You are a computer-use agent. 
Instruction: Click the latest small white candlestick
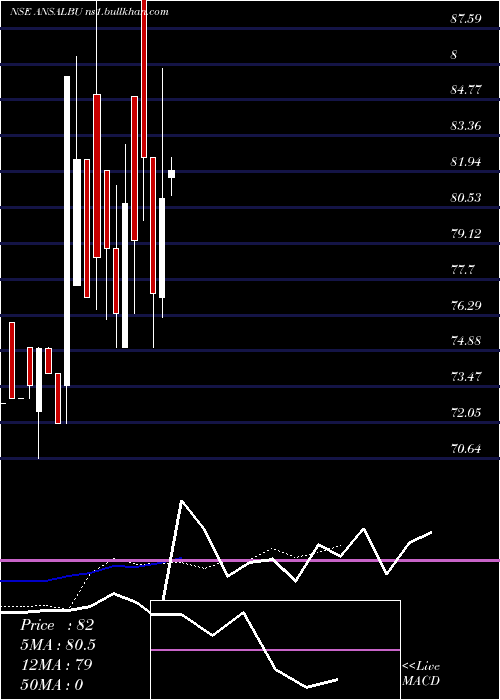171,174
